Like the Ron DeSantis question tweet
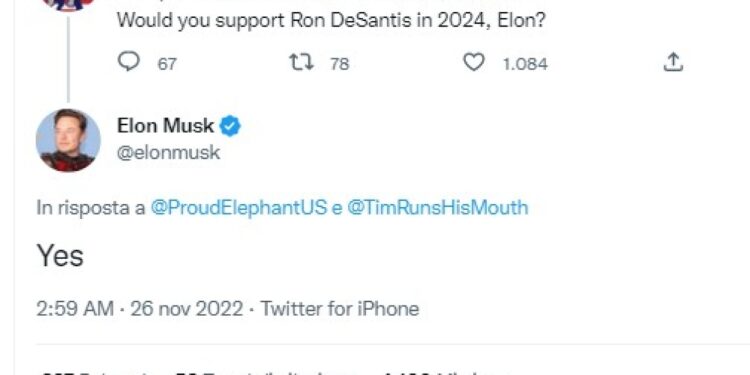This screenshot has height=375, width=750. tap(474, 62)
